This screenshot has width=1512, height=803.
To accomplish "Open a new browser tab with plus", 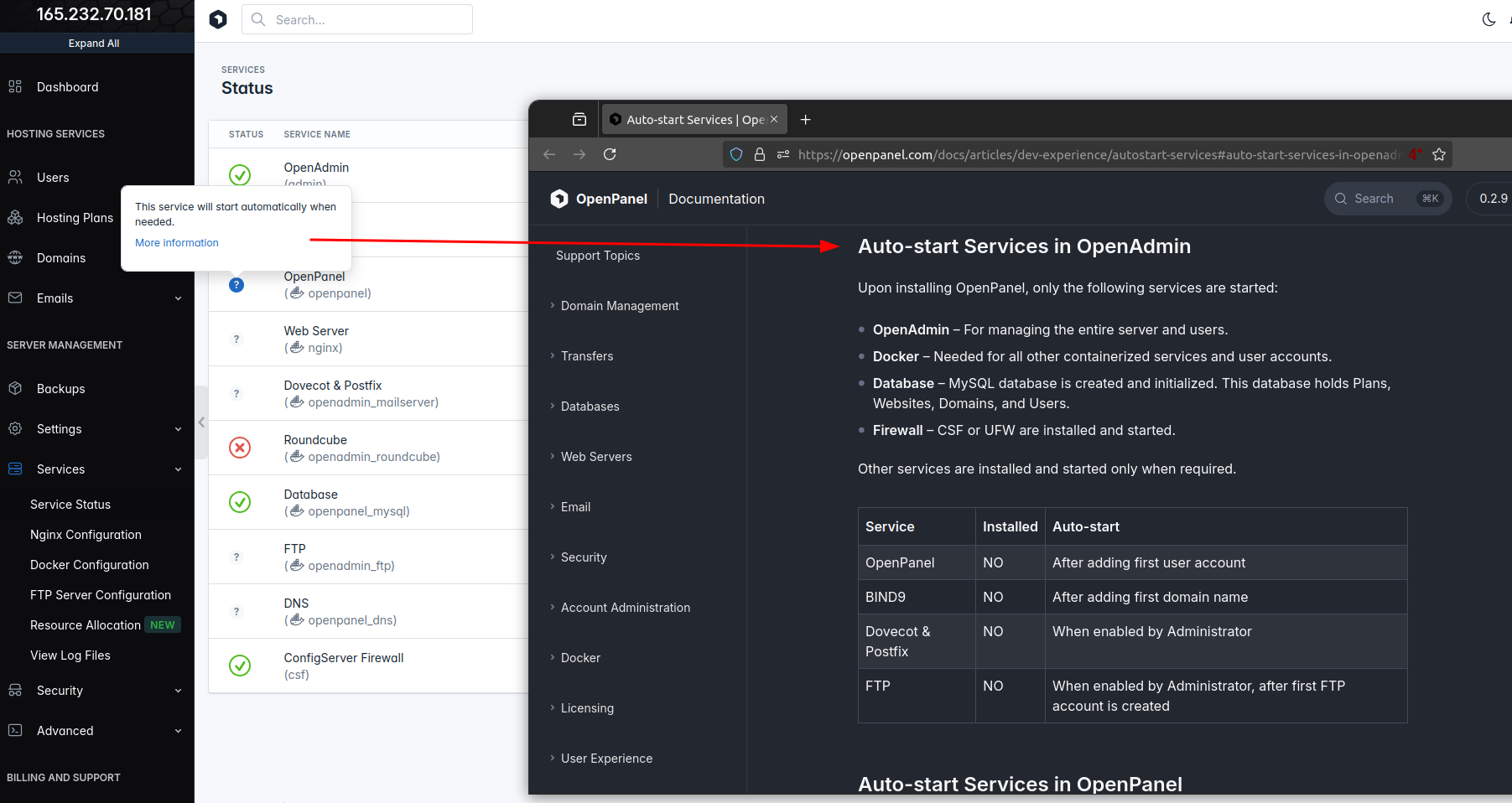I will [806, 120].
